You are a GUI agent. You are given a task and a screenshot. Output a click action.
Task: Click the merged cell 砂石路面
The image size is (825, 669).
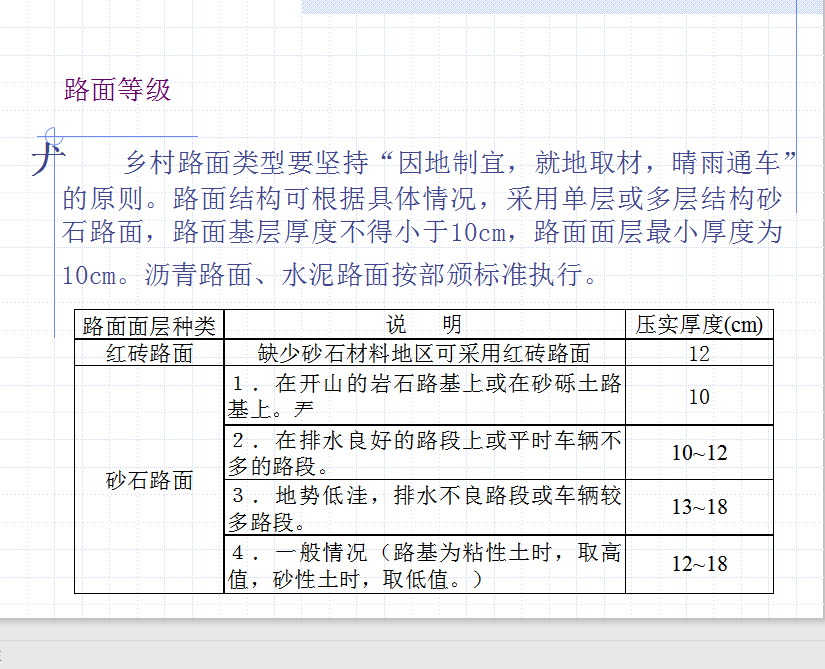pos(149,480)
